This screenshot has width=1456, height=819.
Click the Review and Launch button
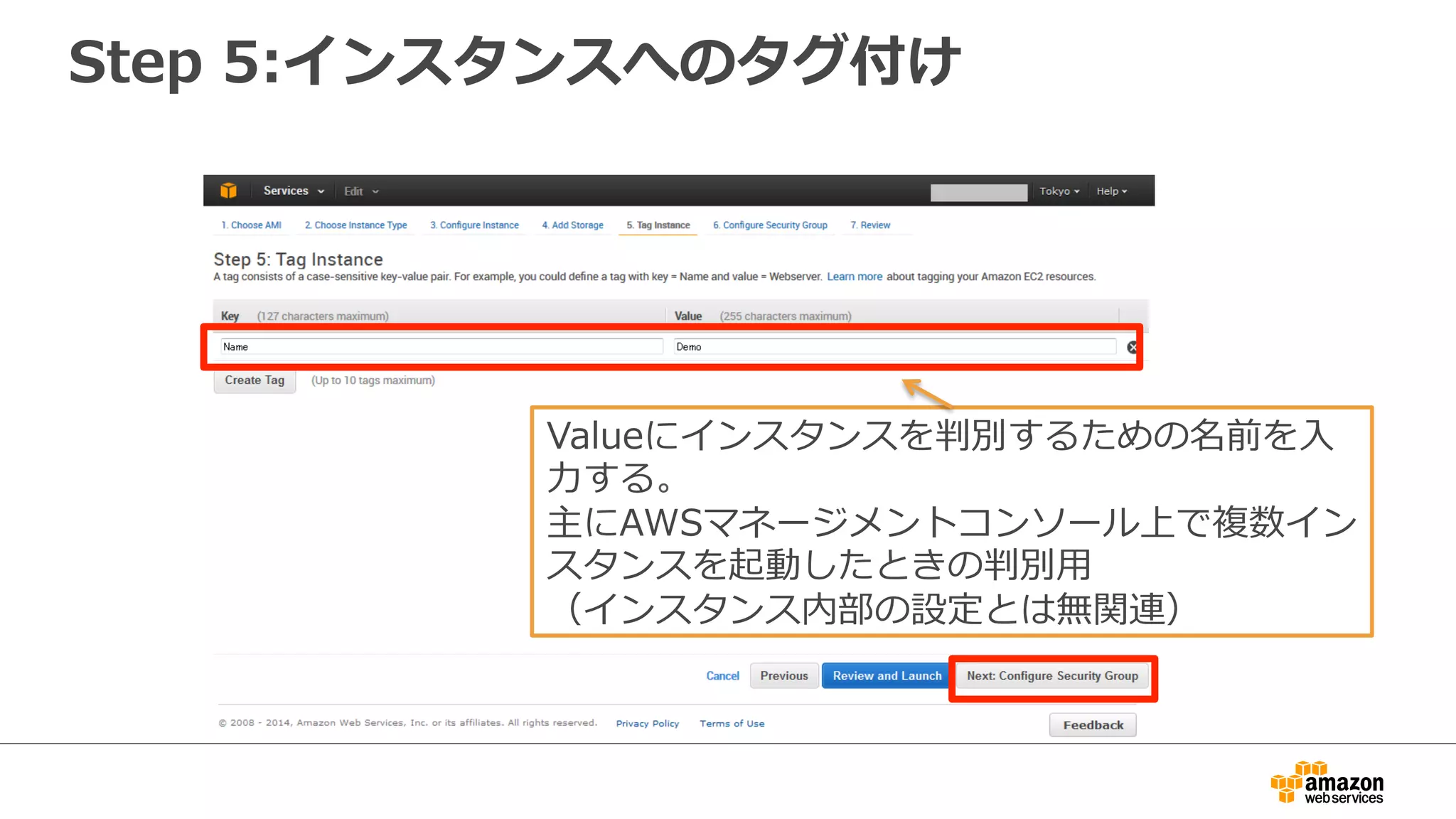pos(887,676)
